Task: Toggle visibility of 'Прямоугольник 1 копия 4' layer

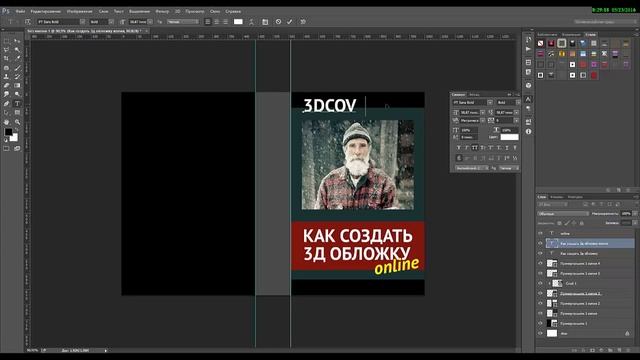Action: click(540, 263)
